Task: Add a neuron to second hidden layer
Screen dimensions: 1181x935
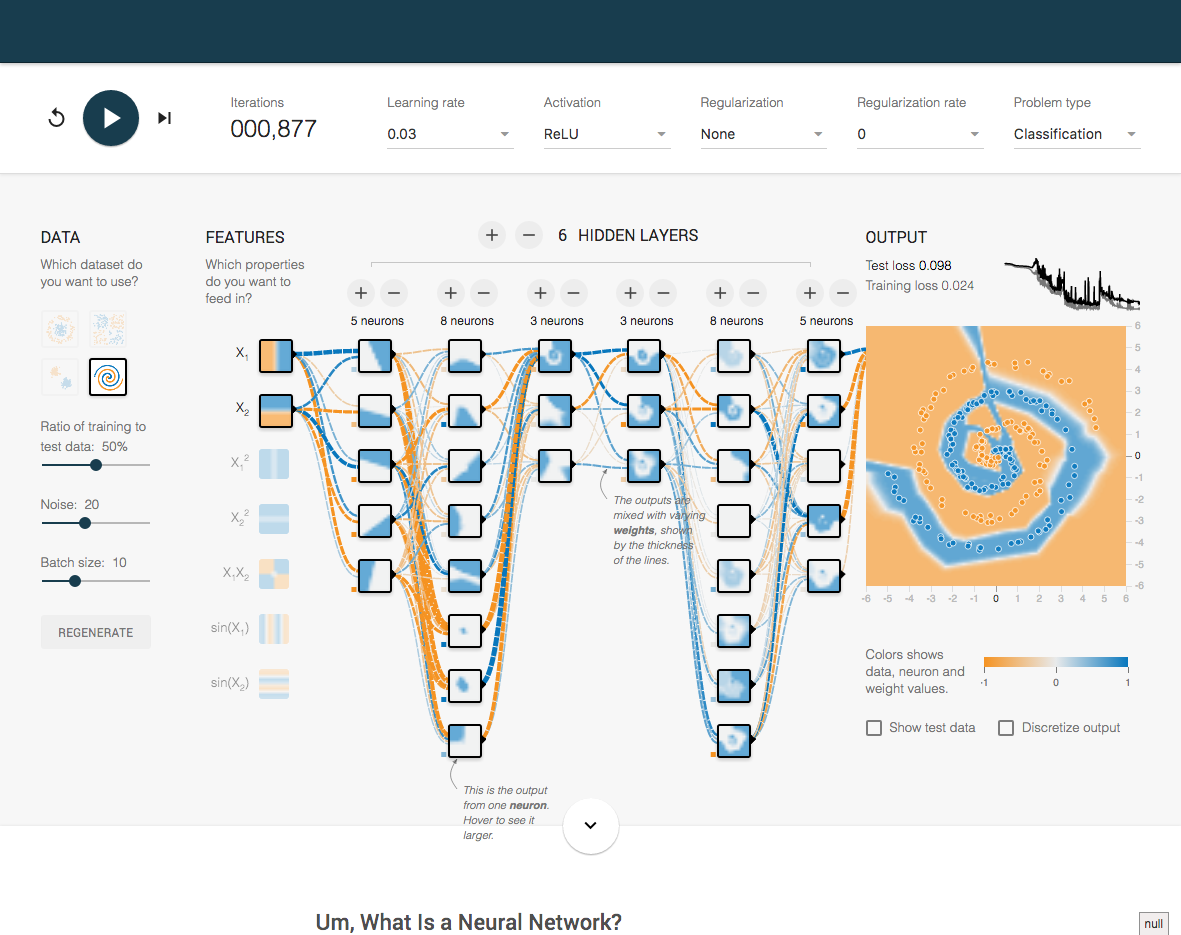Action: pos(450,292)
